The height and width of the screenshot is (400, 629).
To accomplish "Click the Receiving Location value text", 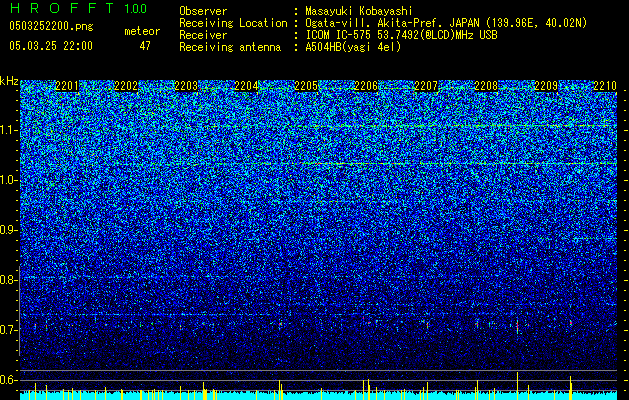I will [446, 23].
